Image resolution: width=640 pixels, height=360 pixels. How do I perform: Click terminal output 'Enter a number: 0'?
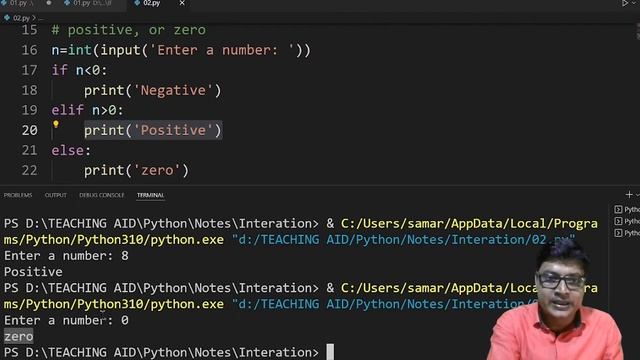[x=66, y=320]
